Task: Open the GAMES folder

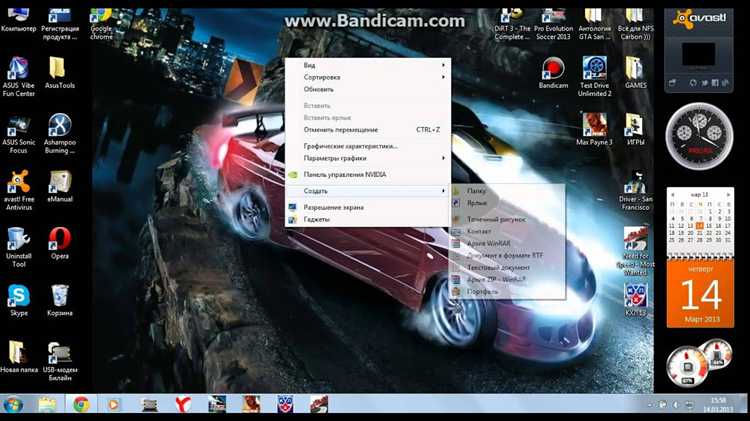Action: pyautogui.click(x=635, y=73)
